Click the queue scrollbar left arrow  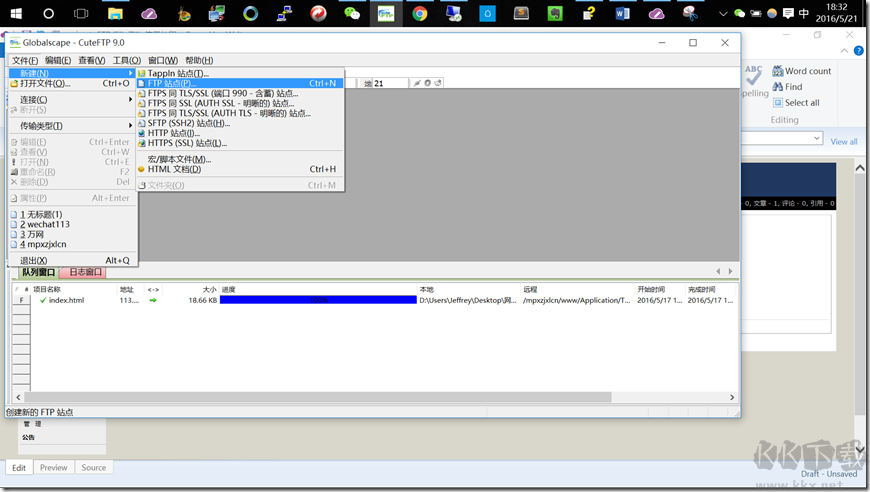18,397
